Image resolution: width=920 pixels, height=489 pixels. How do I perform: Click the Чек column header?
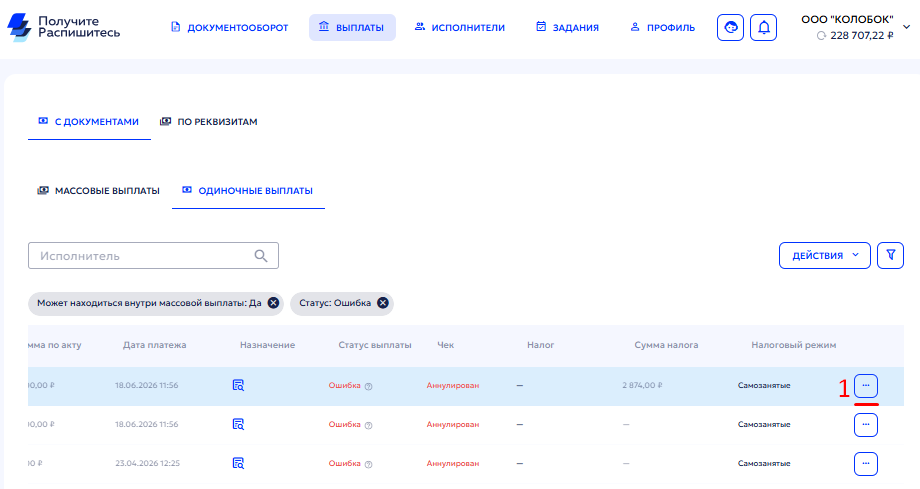click(x=445, y=345)
